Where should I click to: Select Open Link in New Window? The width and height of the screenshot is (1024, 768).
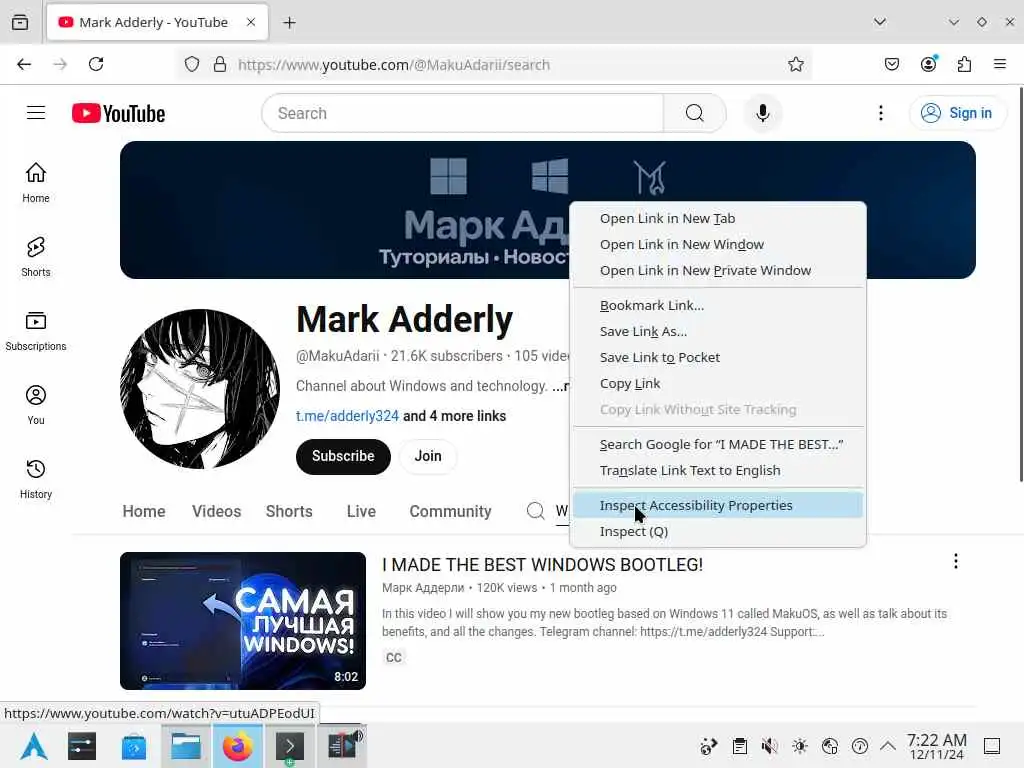click(x=718, y=244)
